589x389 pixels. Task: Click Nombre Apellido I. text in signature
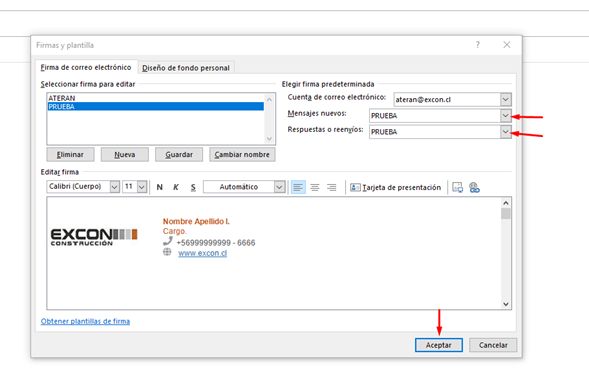(196, 222)
